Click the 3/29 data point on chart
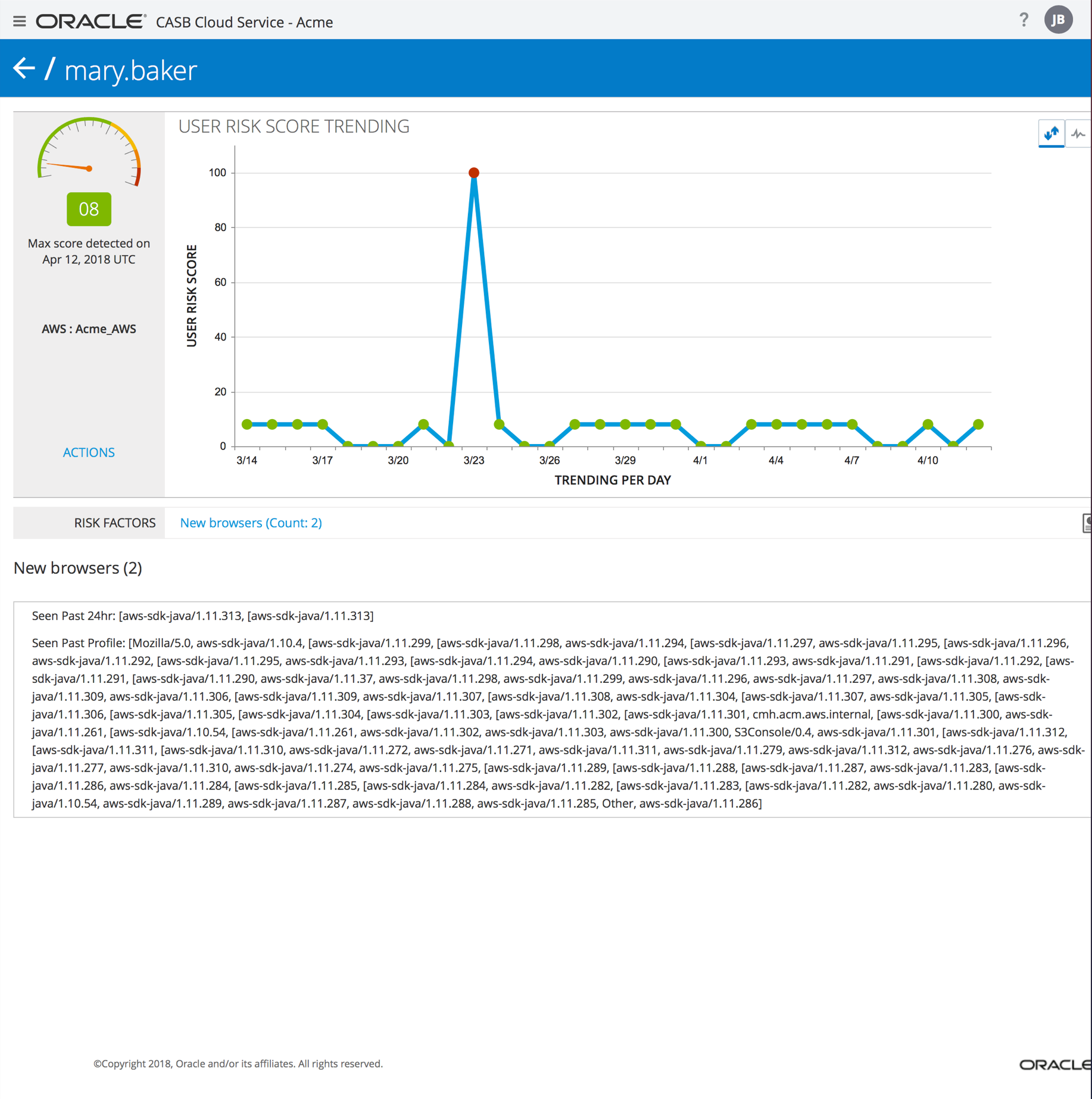 [x=625, y=424]
